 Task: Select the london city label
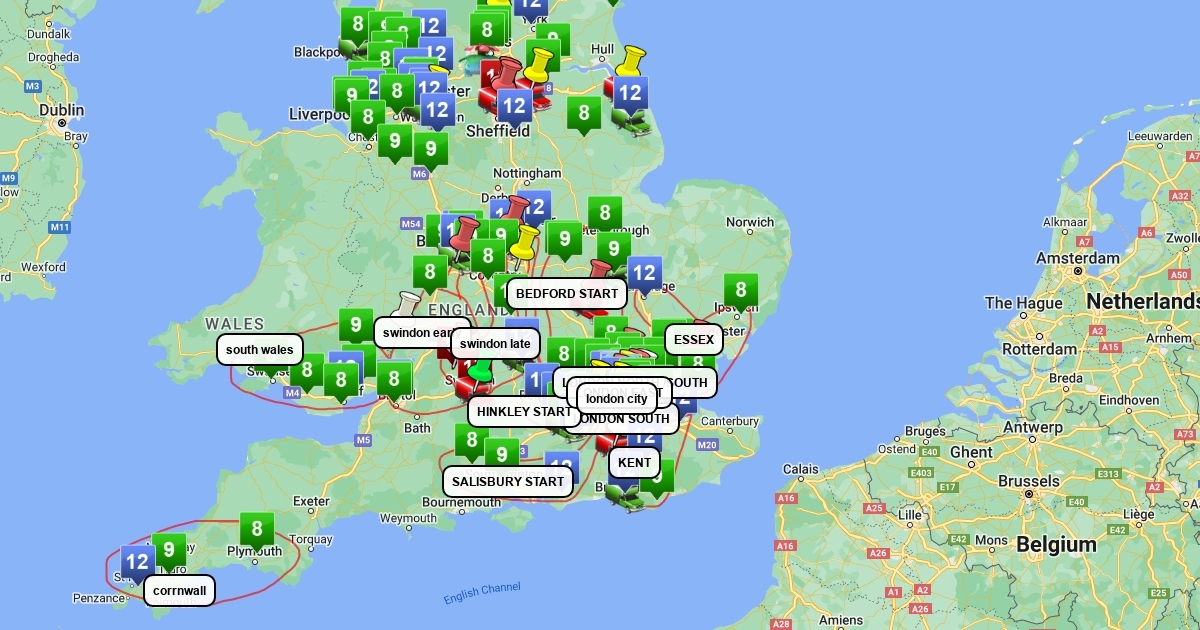tap(617, 399)
